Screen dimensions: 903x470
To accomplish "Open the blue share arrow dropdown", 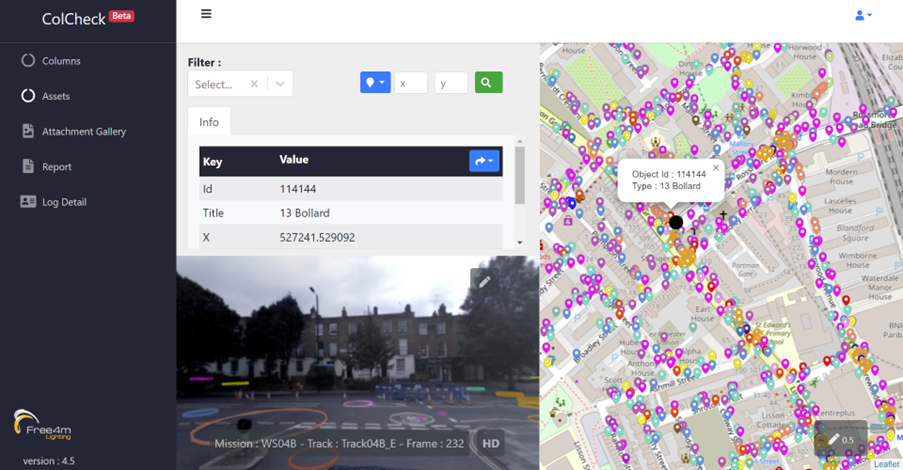I will tap(484, 161).
